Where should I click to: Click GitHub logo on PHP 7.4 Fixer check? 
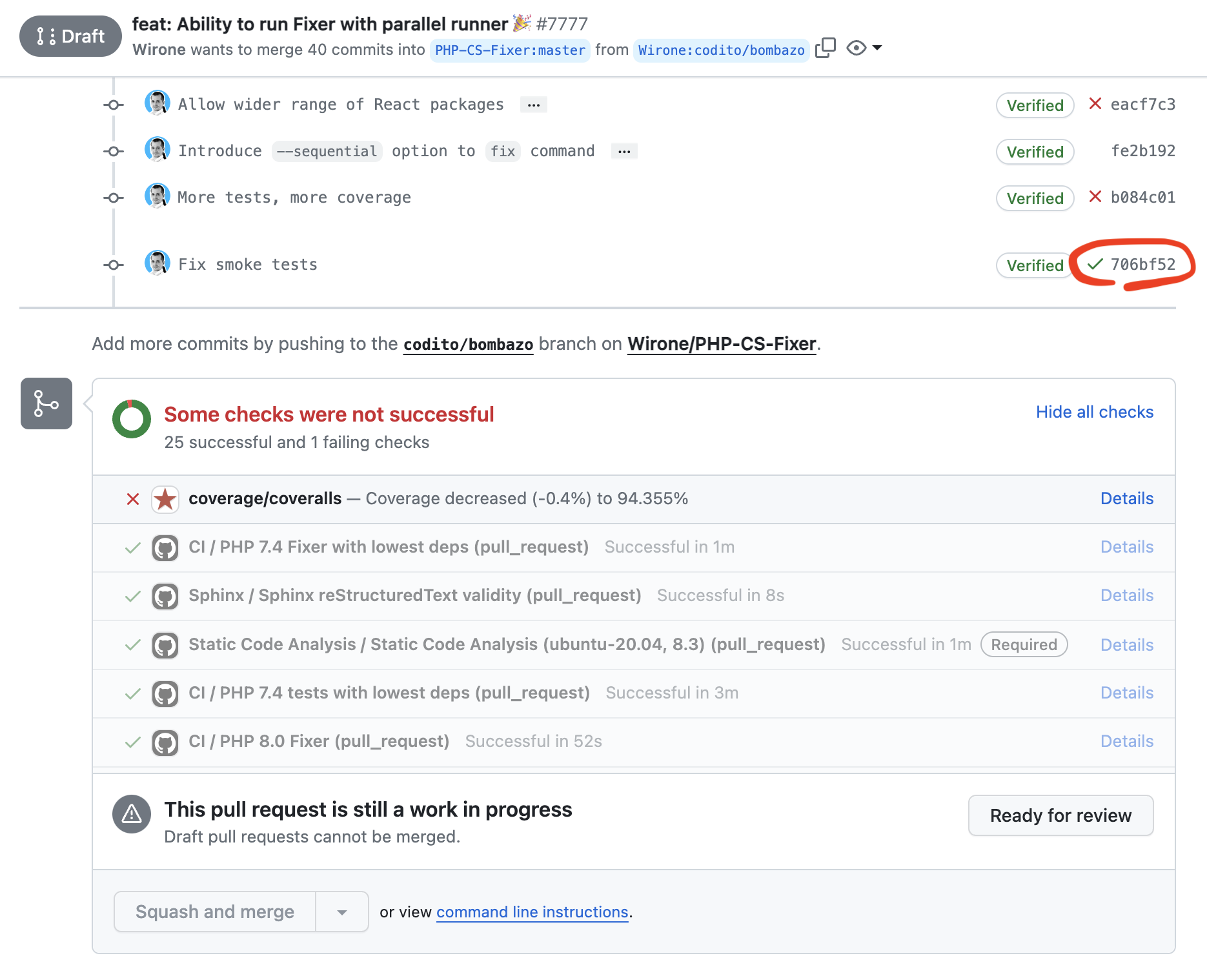click(x=165, y=548)
